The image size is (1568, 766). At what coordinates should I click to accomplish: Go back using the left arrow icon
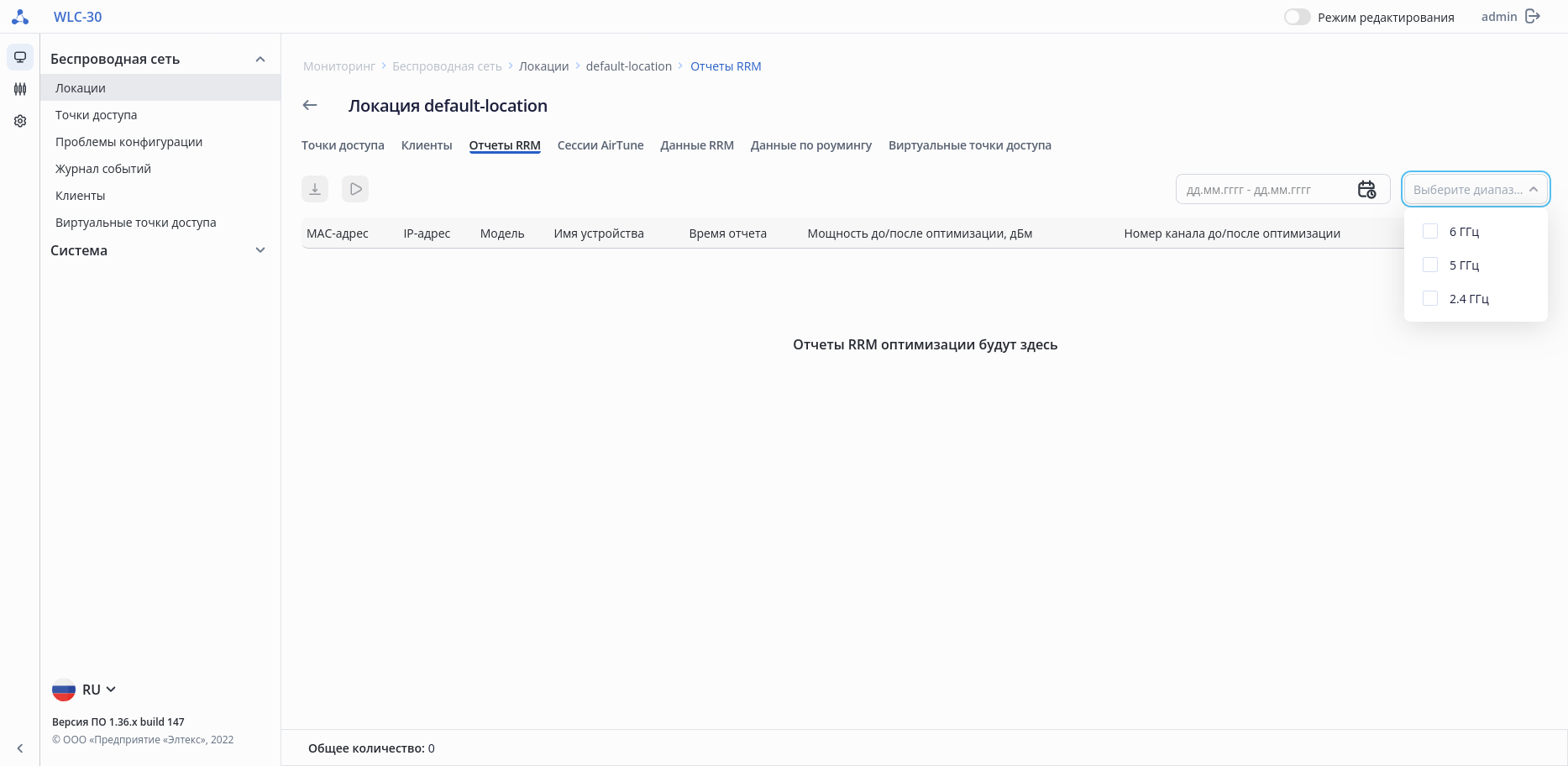click(310, 105)
